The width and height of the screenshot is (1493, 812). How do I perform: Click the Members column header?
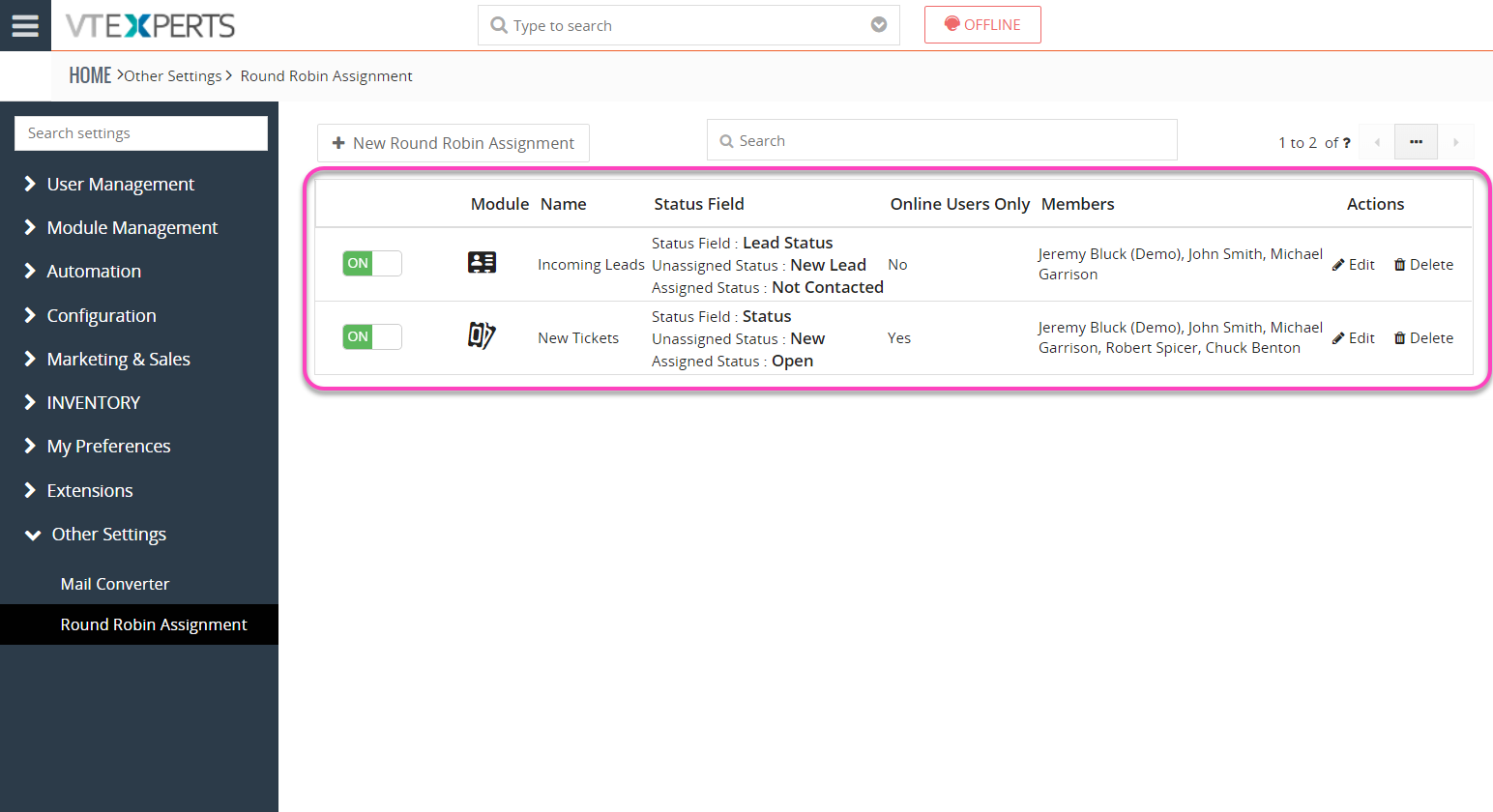1078,204
